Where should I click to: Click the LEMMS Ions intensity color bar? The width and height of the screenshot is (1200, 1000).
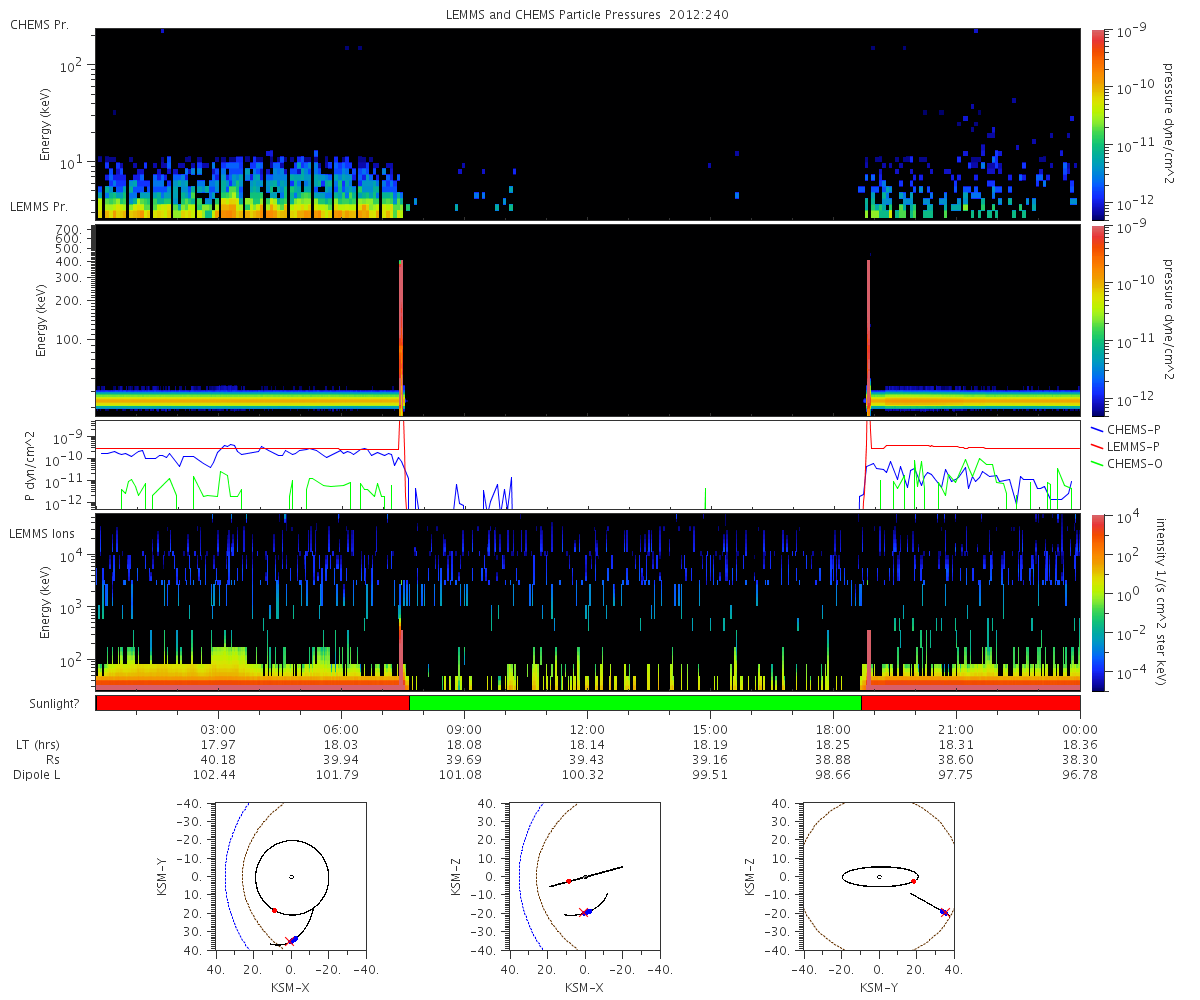[1098, 602]
